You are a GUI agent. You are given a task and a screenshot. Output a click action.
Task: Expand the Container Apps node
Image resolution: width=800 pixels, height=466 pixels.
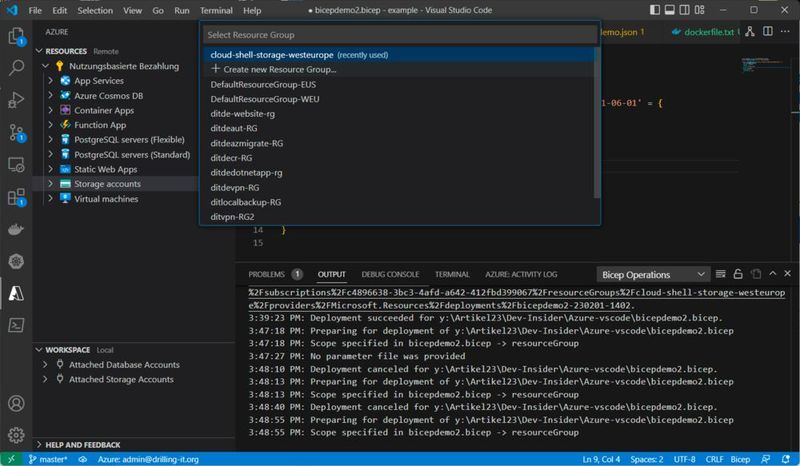[51, 110]
